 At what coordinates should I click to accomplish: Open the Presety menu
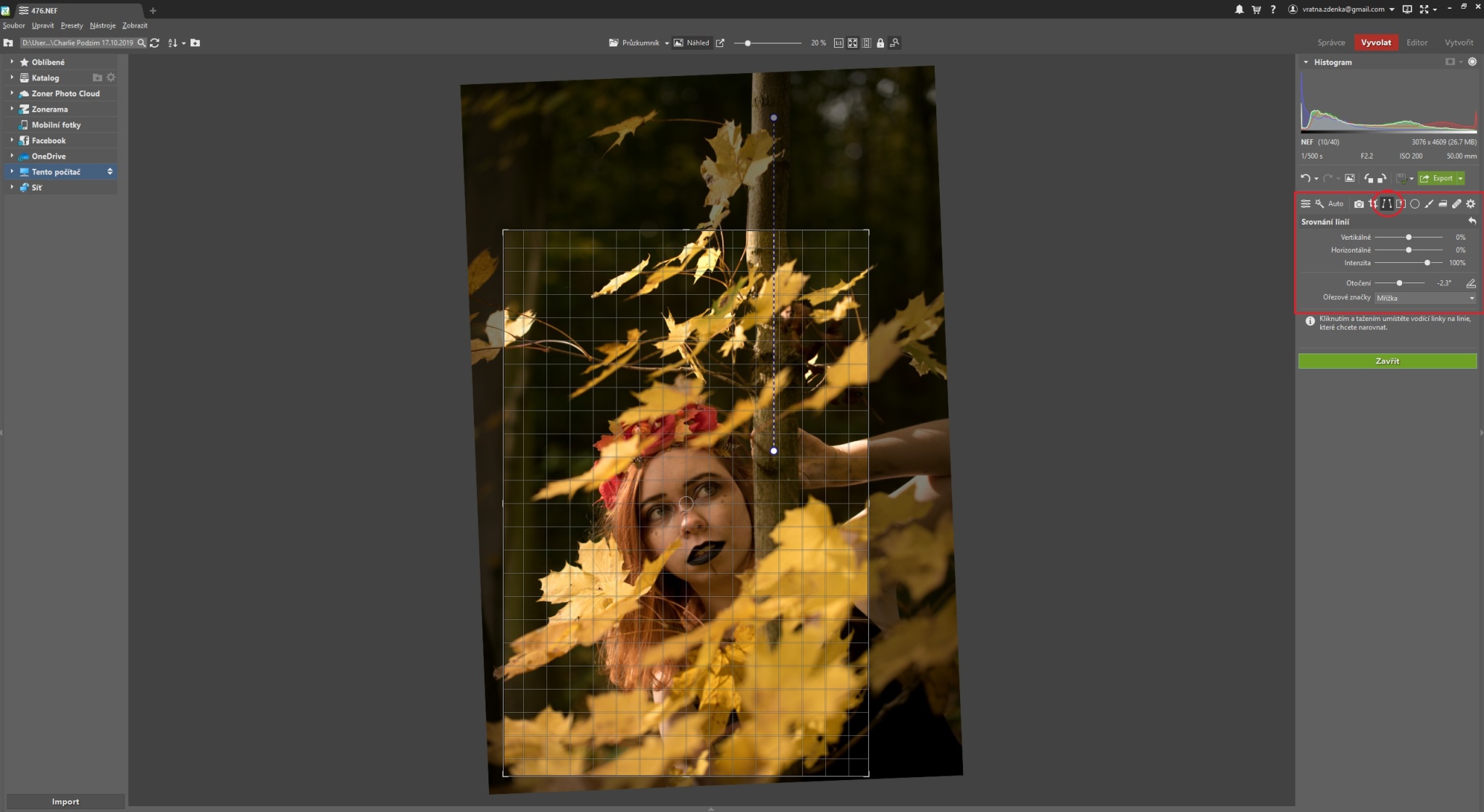(x=72, y=25)
